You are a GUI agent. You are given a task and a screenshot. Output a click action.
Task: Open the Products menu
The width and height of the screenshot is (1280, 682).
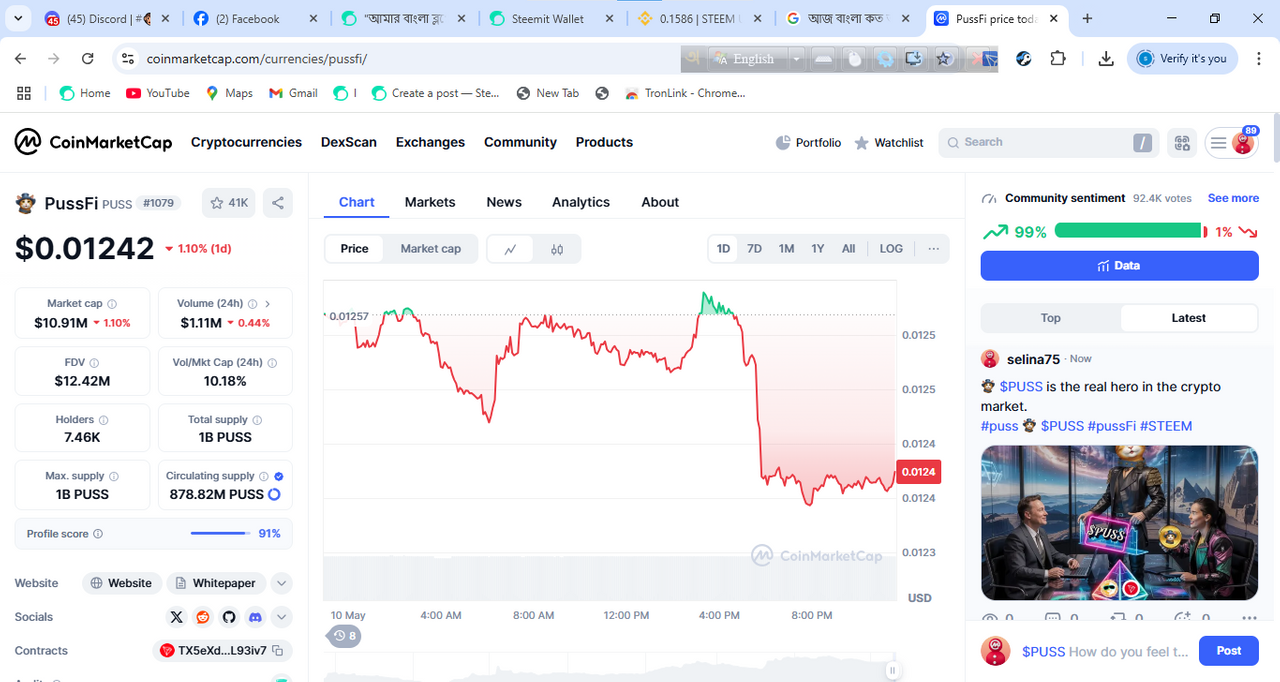click(x=604, y=143)
